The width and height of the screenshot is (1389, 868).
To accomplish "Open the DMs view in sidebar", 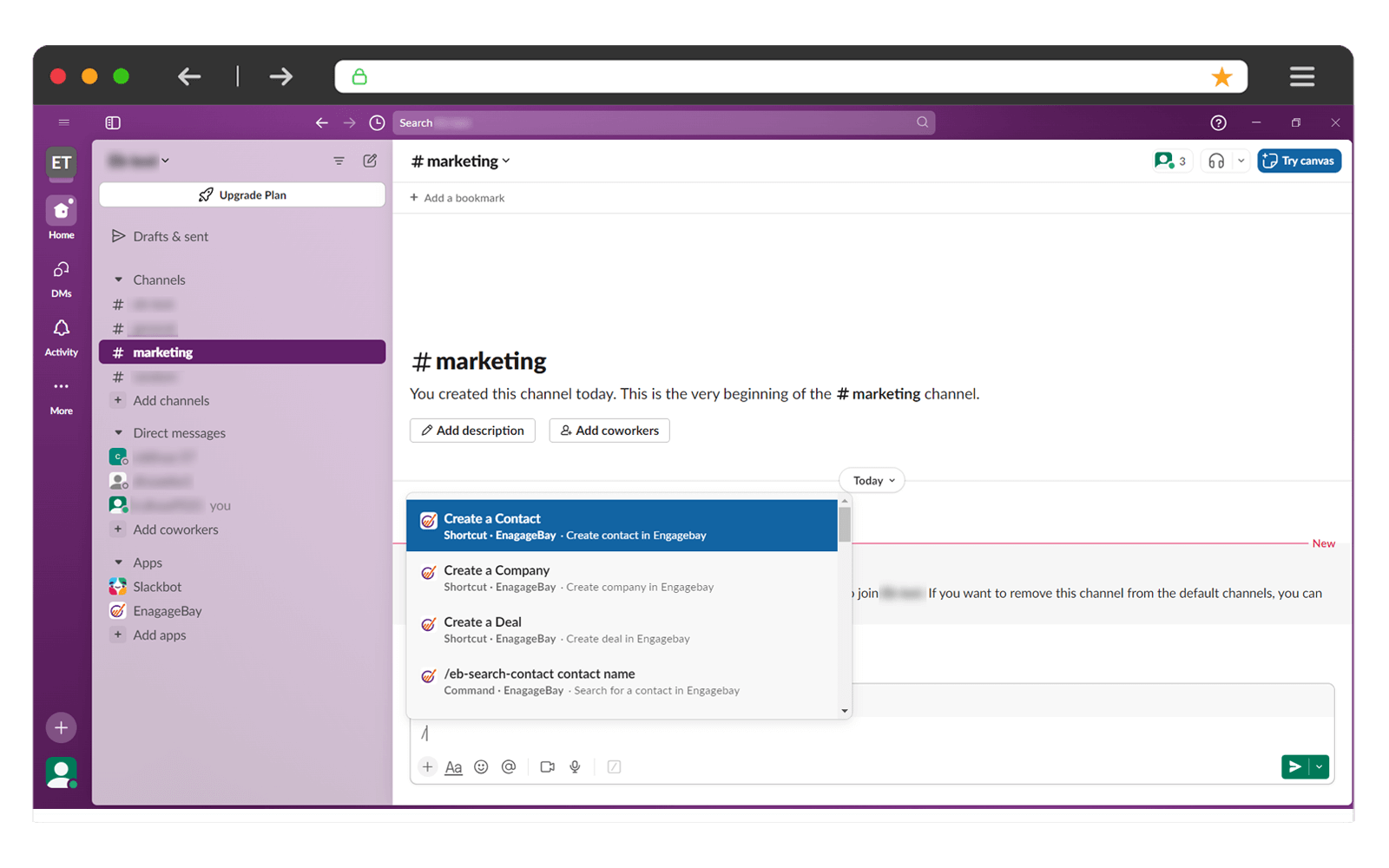I will [61, 278].
